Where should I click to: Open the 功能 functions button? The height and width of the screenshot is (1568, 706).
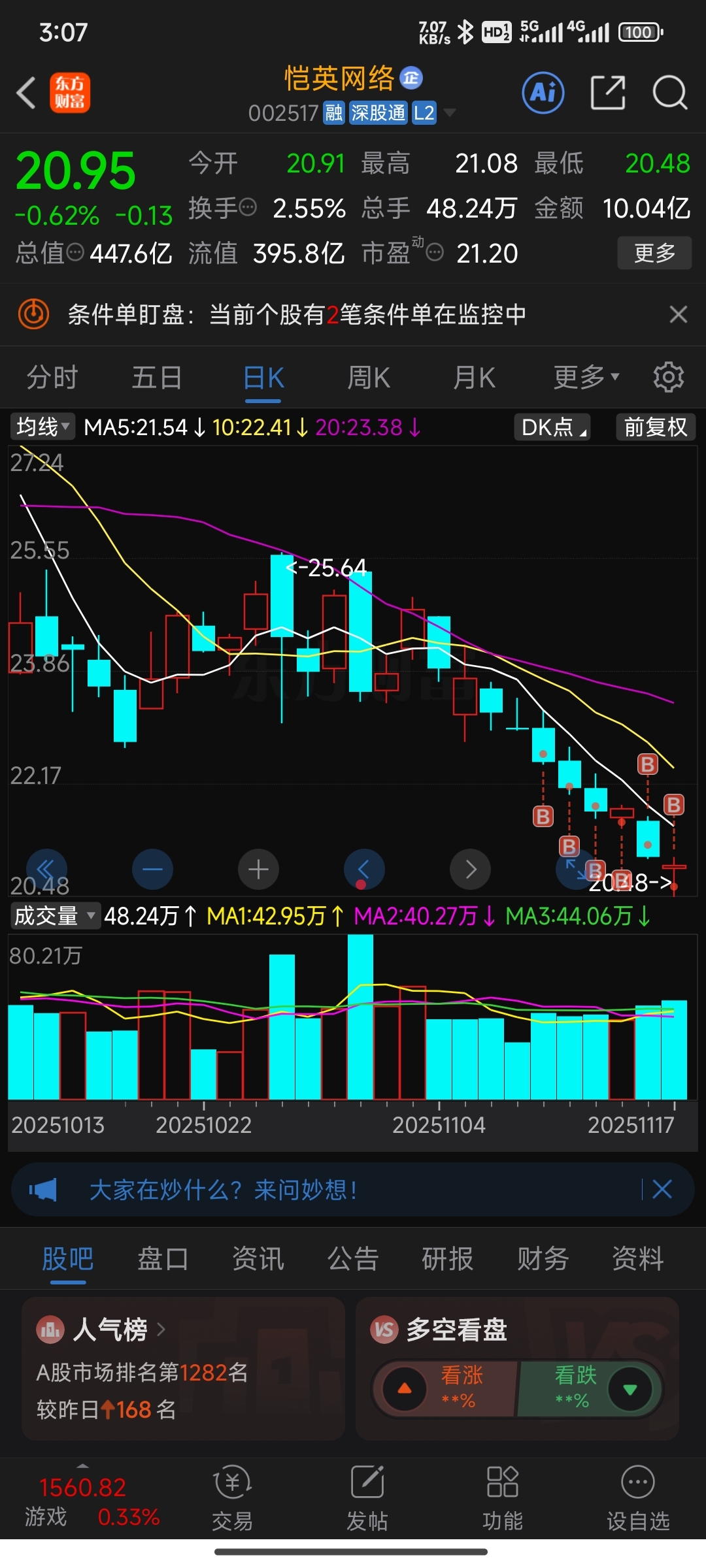503,1499
